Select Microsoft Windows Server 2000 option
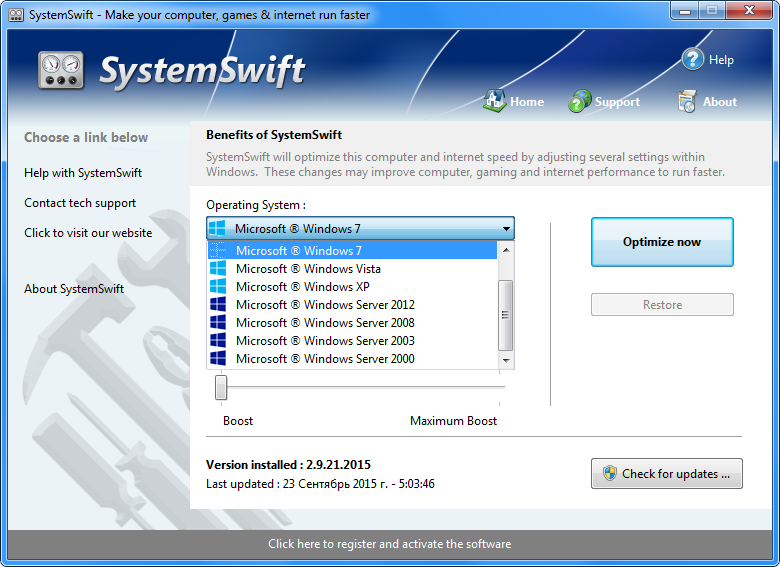Image resolution: width=780 pixels, height=567 pixels. pos(352,359)
